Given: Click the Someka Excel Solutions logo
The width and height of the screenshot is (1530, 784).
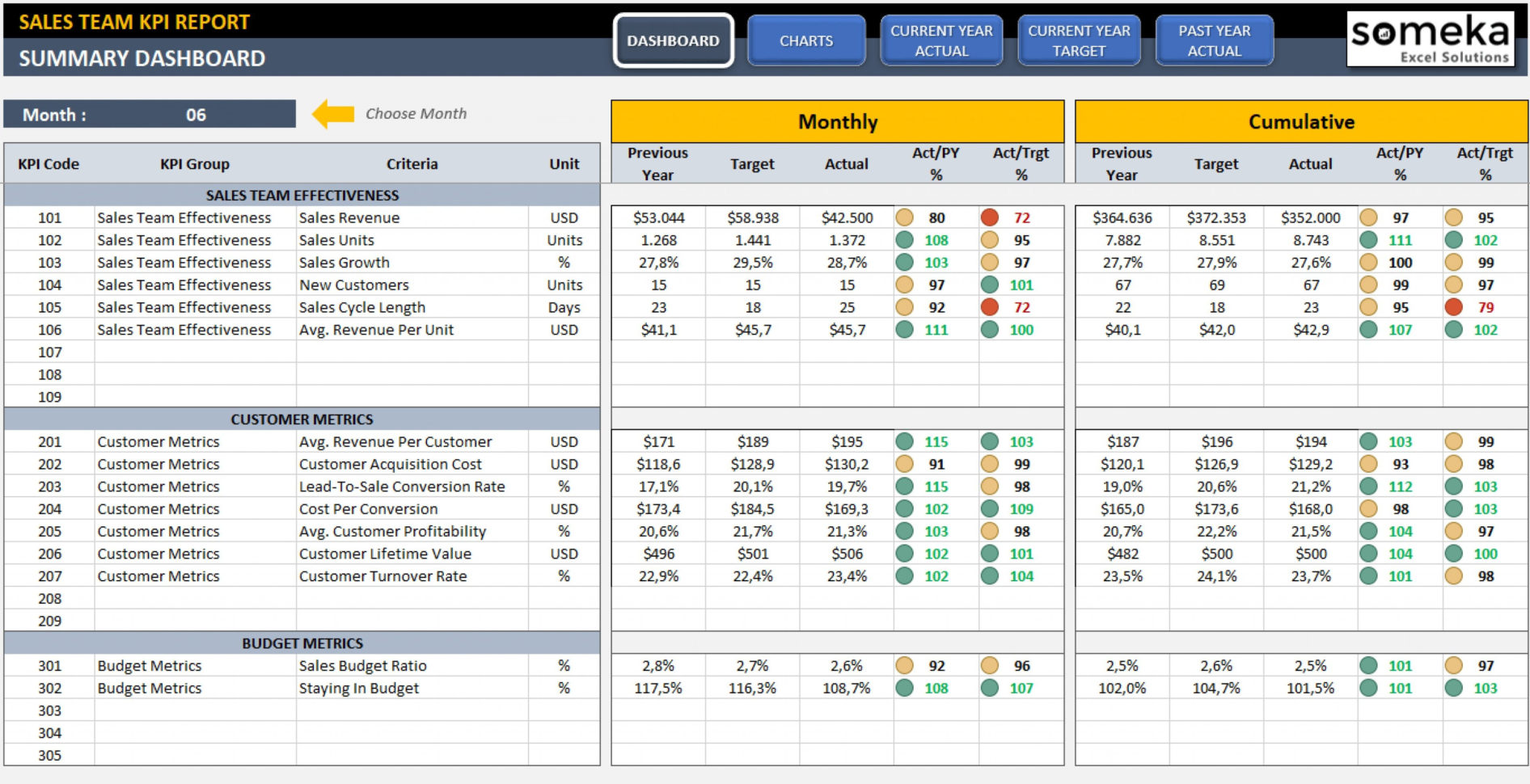Looking at the screenshot, I should pos(1431,37).
